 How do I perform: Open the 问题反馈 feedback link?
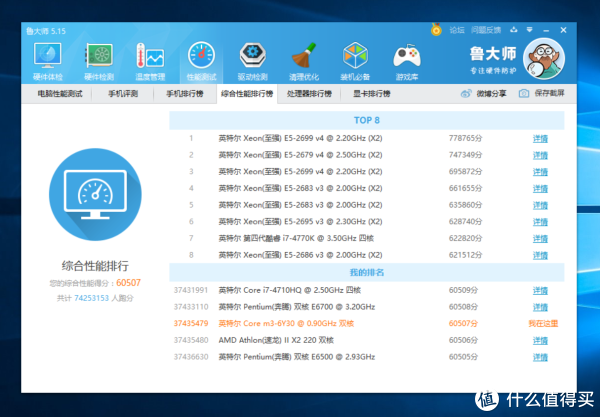point(486,30)
